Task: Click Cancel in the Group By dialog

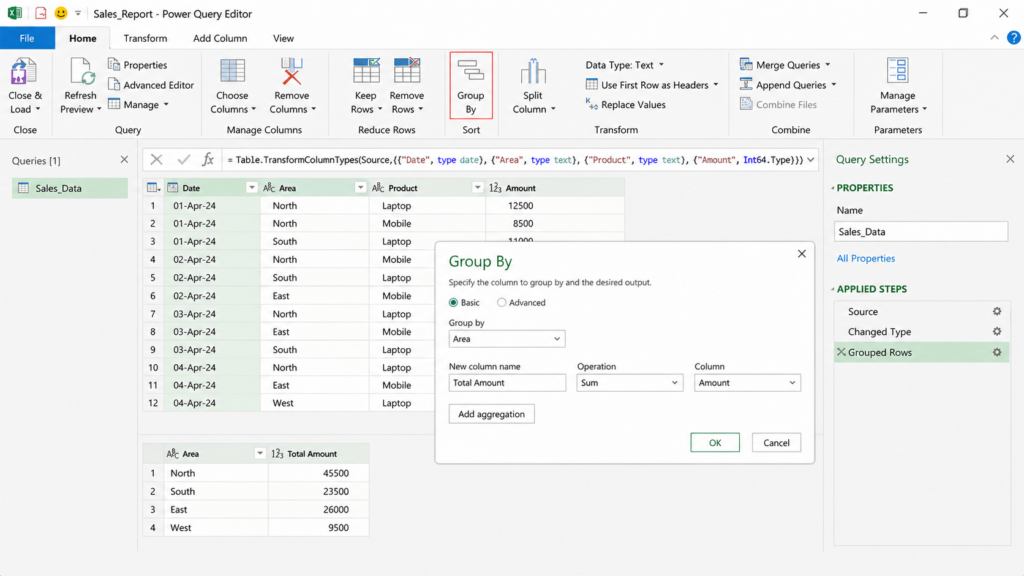Action: coord(776,443)
